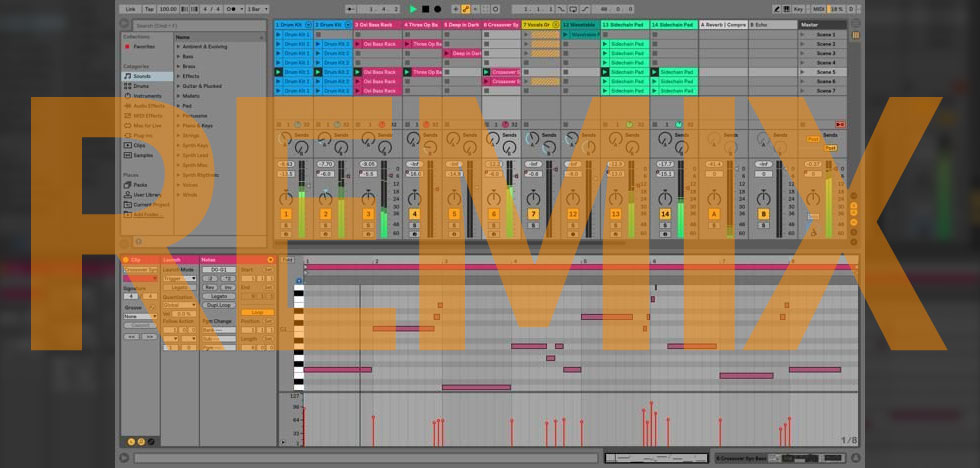Toggle track 2 activator button
The image size is (980, 468).
[x=326, y=214]
